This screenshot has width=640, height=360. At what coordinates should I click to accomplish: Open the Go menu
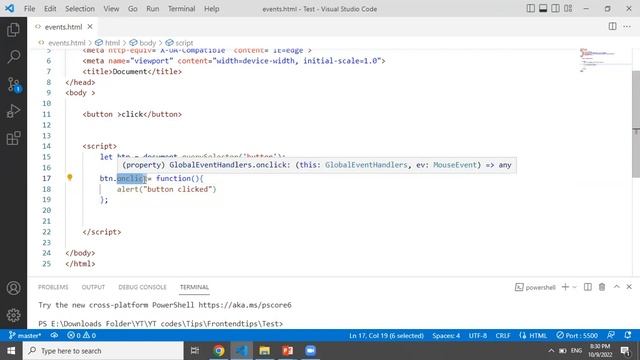(133, 9)
